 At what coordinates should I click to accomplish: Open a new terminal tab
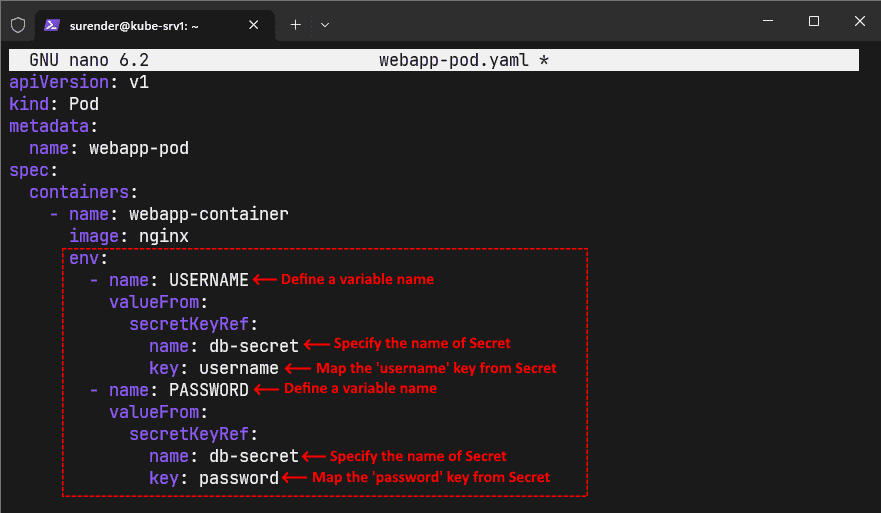tap(296, 25)
